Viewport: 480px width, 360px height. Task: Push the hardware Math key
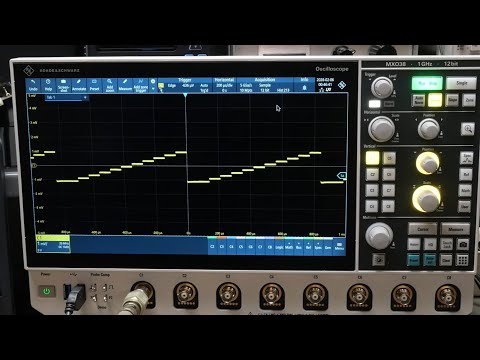click(x=465, y=190)
